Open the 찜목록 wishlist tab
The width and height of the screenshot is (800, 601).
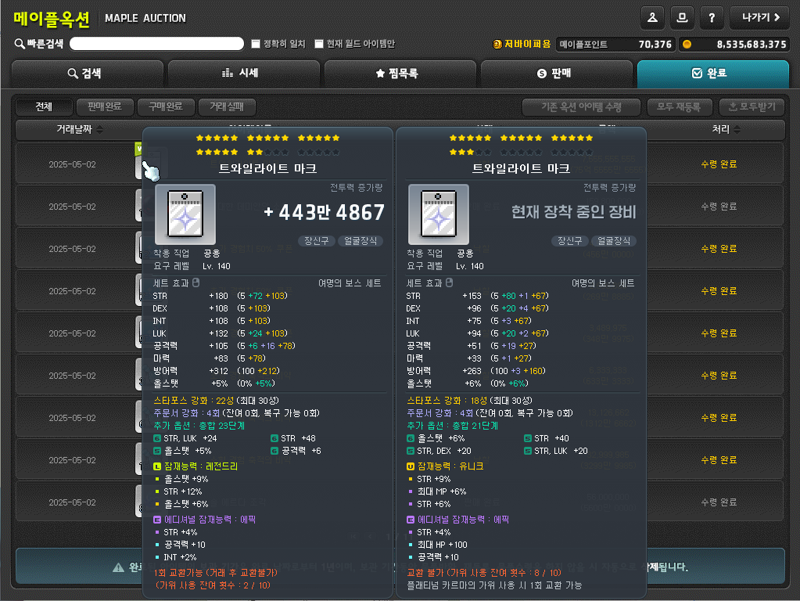point(400,73)
